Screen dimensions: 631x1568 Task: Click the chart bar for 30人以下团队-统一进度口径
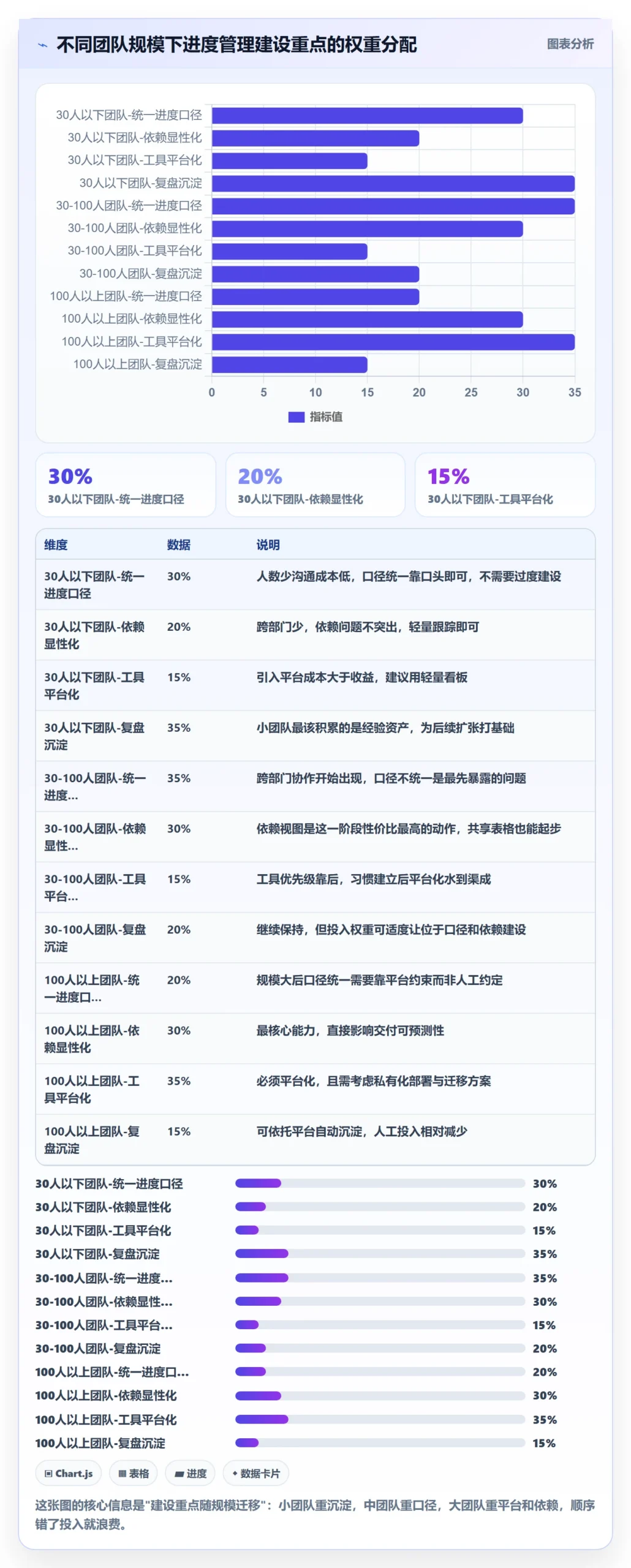[367, 116]
